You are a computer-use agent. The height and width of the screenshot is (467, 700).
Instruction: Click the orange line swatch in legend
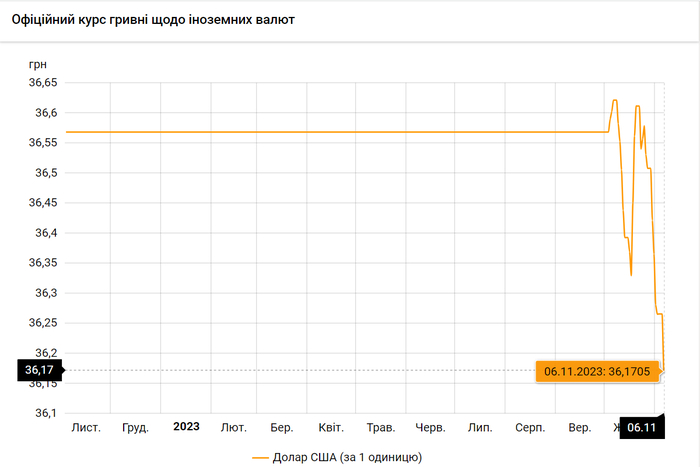[261, 457]
